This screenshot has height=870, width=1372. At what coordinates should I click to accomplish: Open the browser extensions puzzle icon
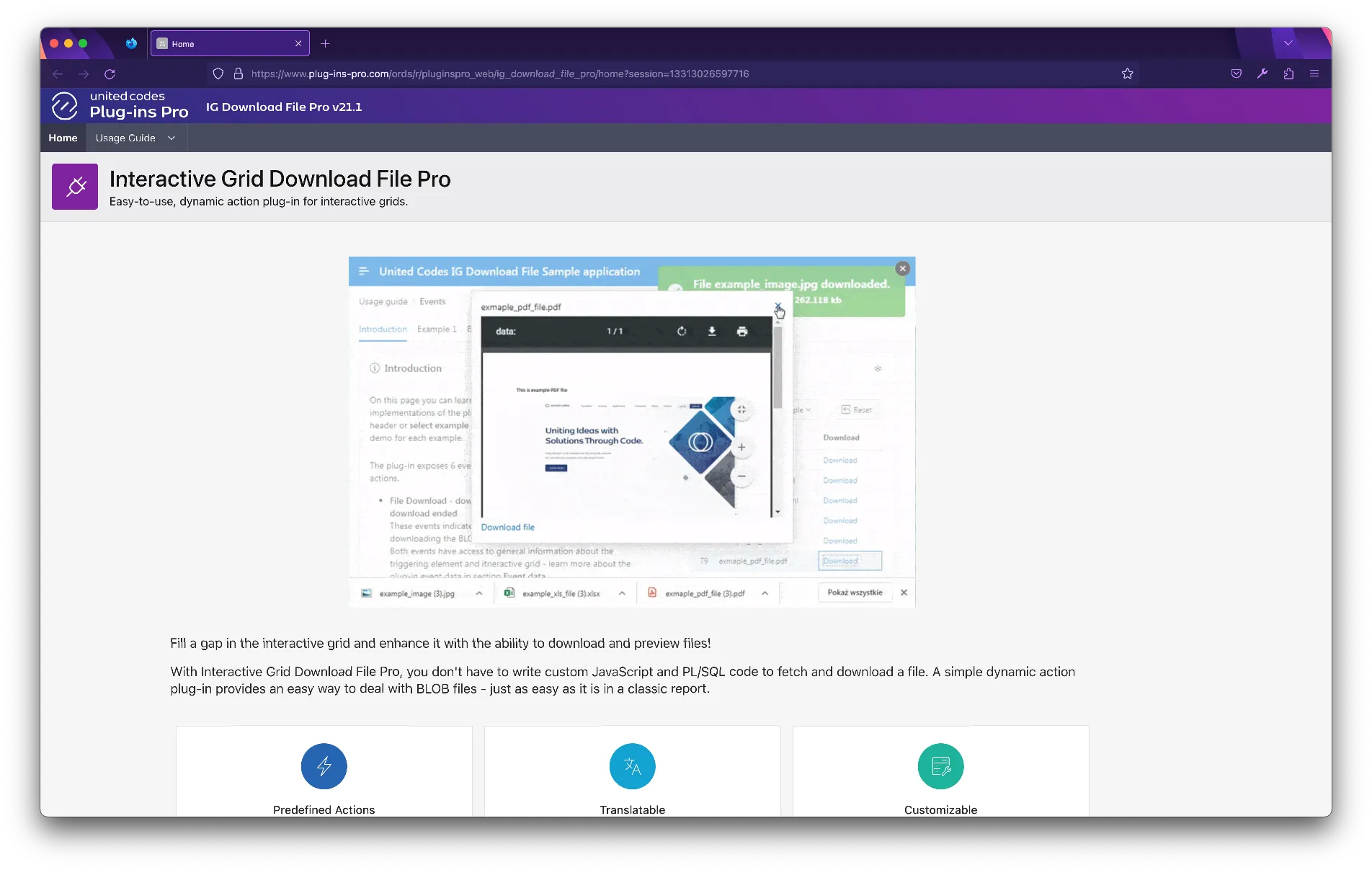coord(1288,74)
